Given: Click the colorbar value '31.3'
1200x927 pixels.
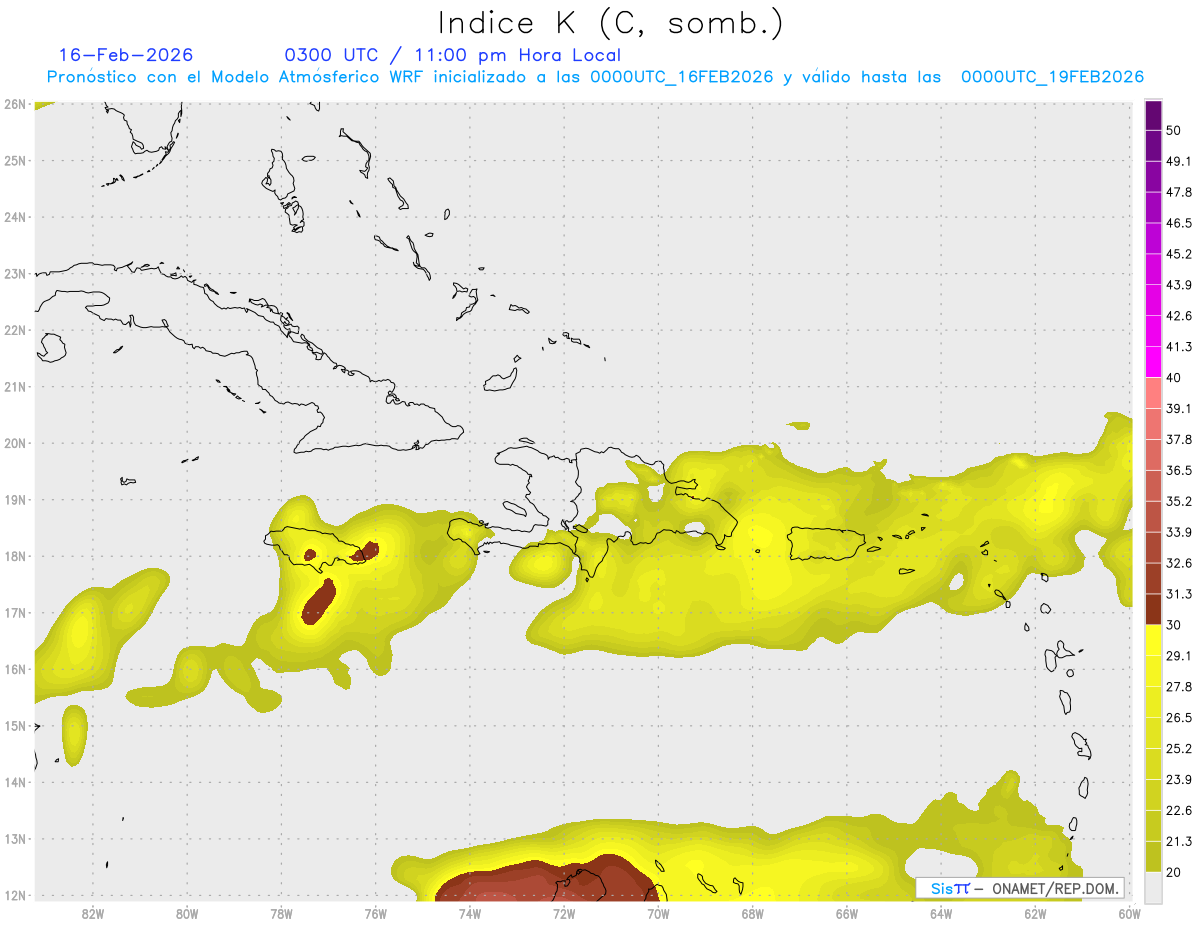Looking at the screenshot, I should [x=1177, y=594].
